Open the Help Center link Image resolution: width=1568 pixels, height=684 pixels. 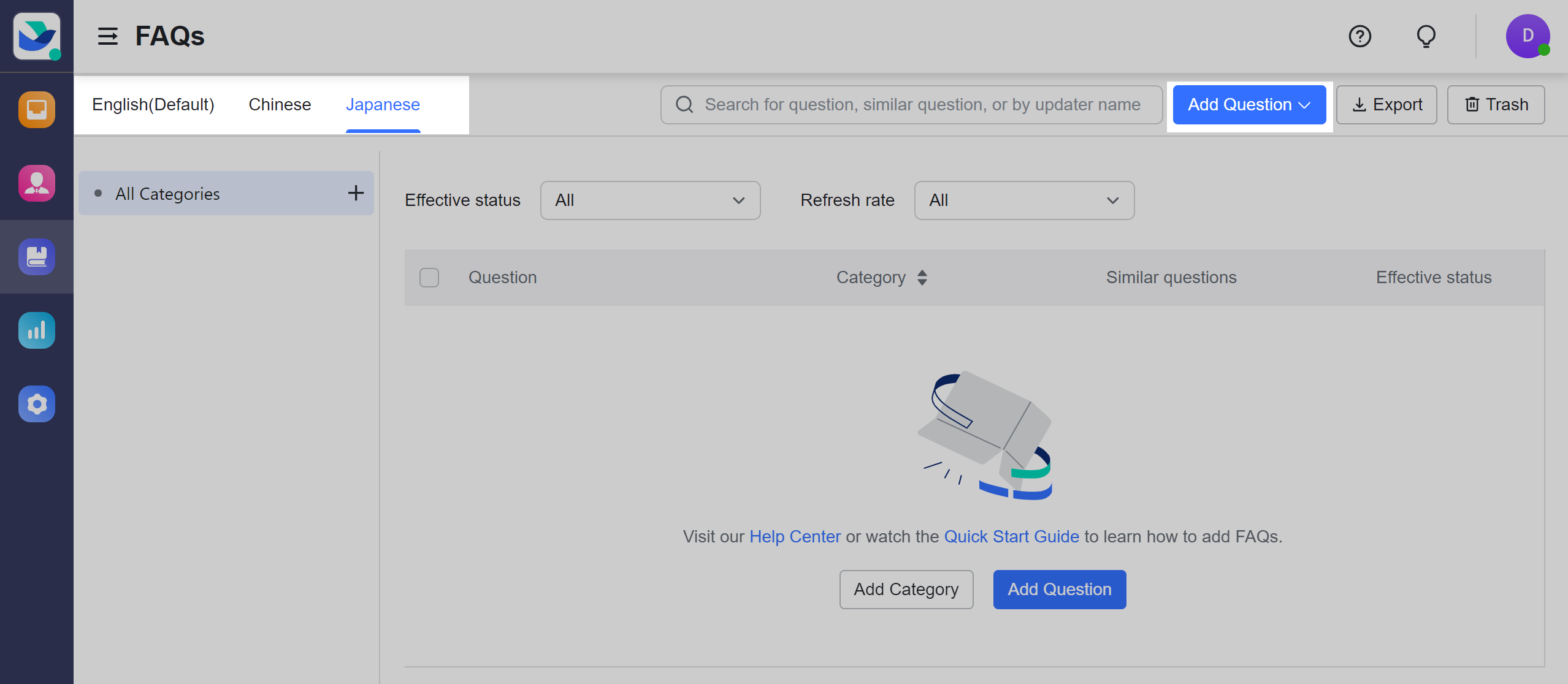coord(795,536)
